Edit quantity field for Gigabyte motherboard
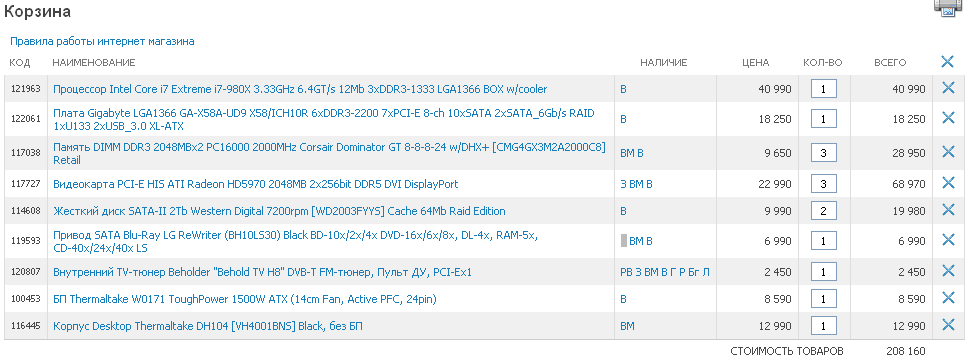This screenshot has width=973, height=362. (823, 119)
